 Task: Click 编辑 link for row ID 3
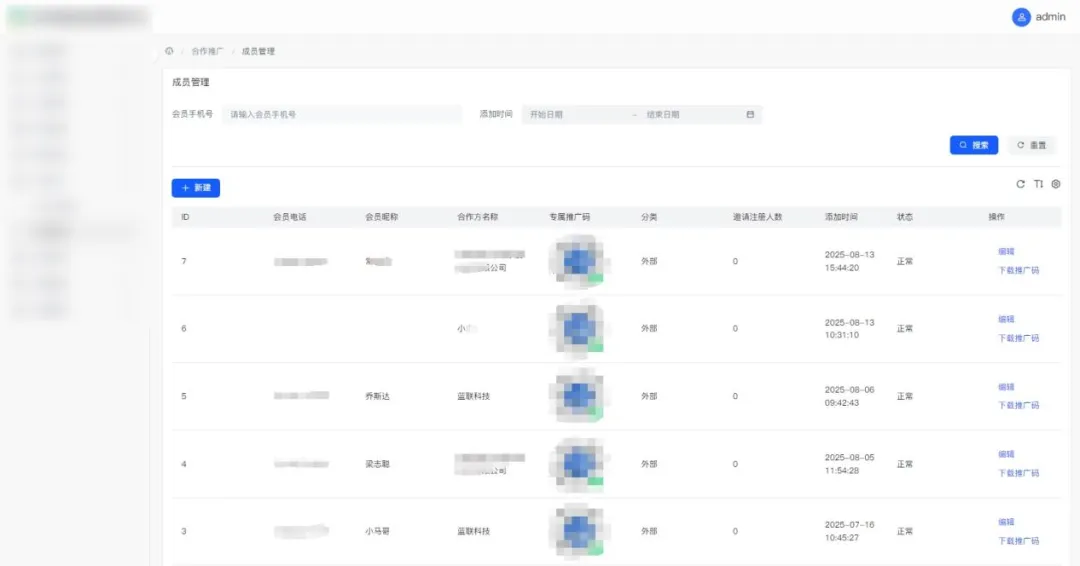point(1006,522)
